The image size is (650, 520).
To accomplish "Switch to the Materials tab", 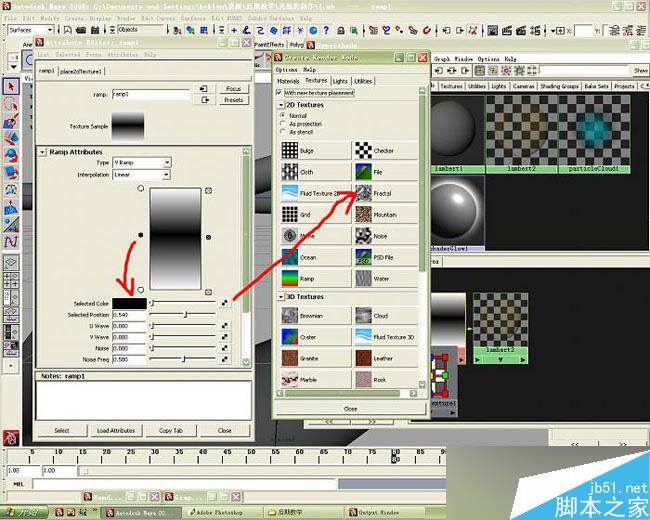I will coord(288,81).
